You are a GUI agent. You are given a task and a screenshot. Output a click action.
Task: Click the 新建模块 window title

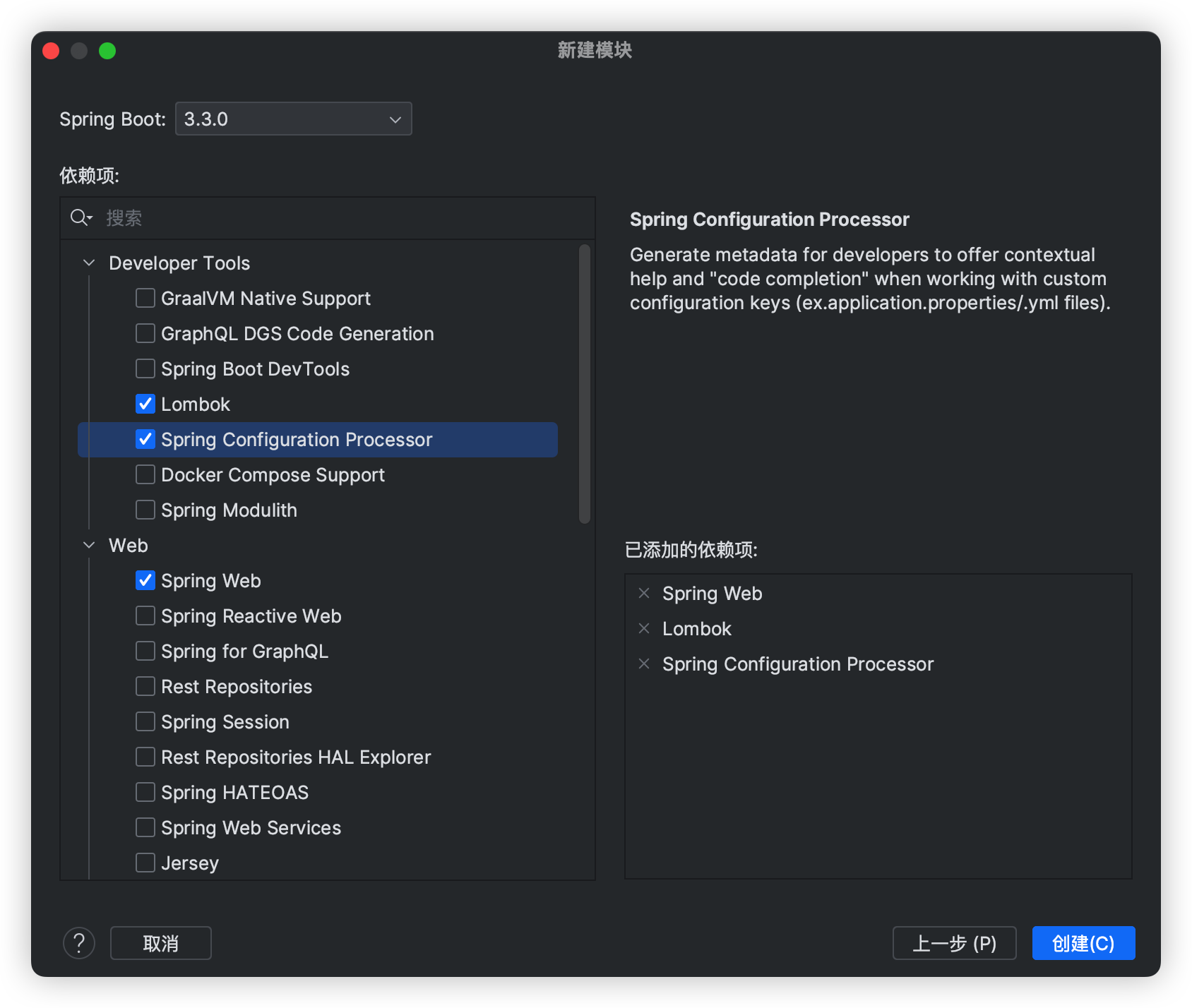tap(595, 50)
